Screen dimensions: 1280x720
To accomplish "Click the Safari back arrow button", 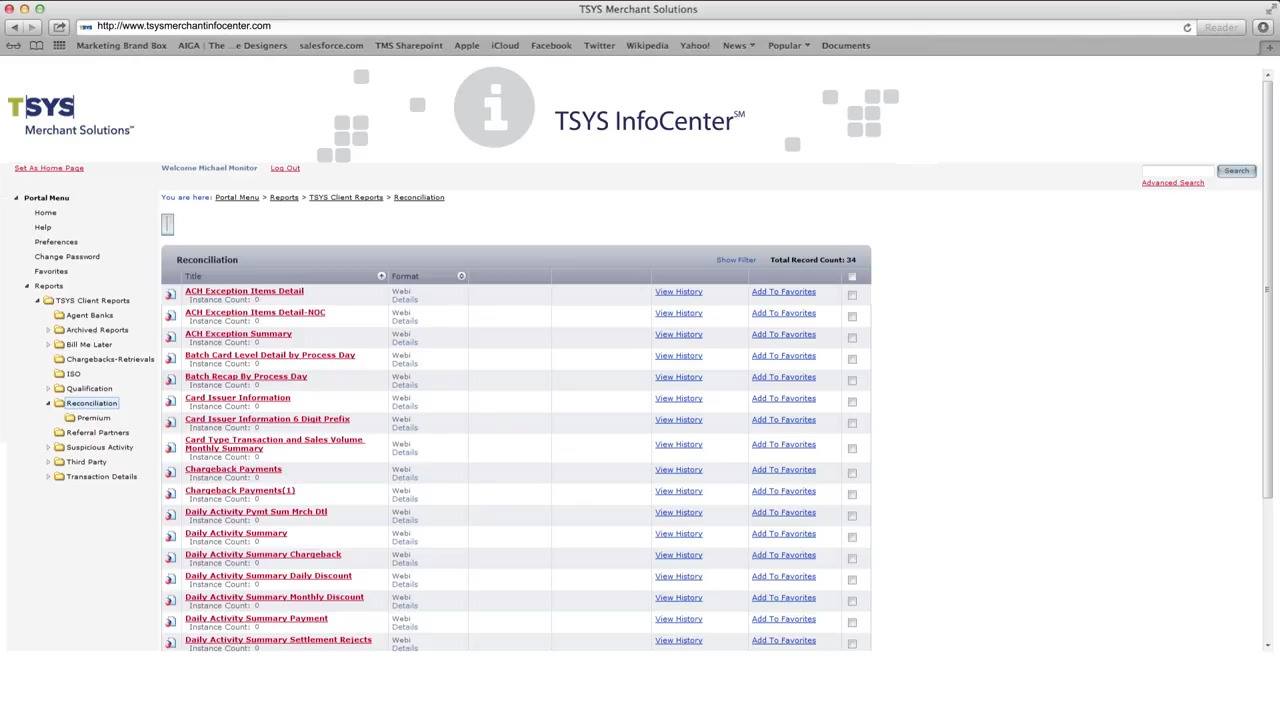I will (15, 27).
